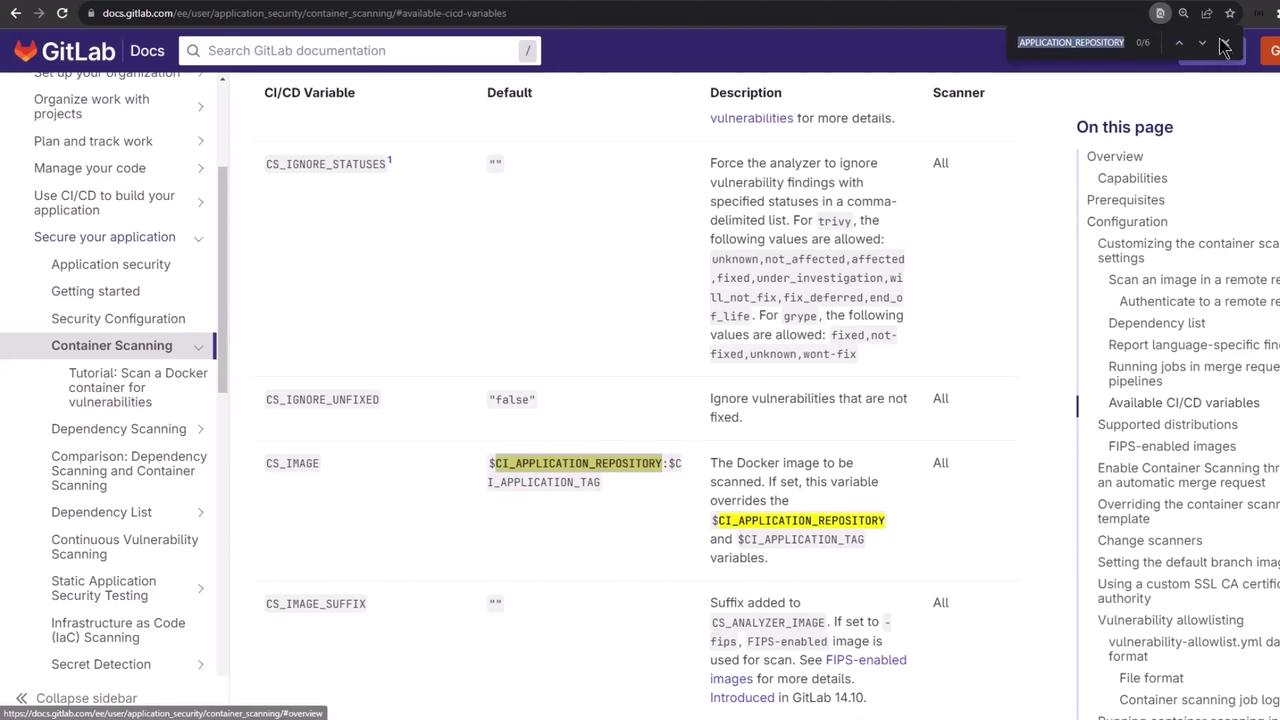Go to File format section
Viewport: 1280px width, 720px height.
(x=1151, y=678)
